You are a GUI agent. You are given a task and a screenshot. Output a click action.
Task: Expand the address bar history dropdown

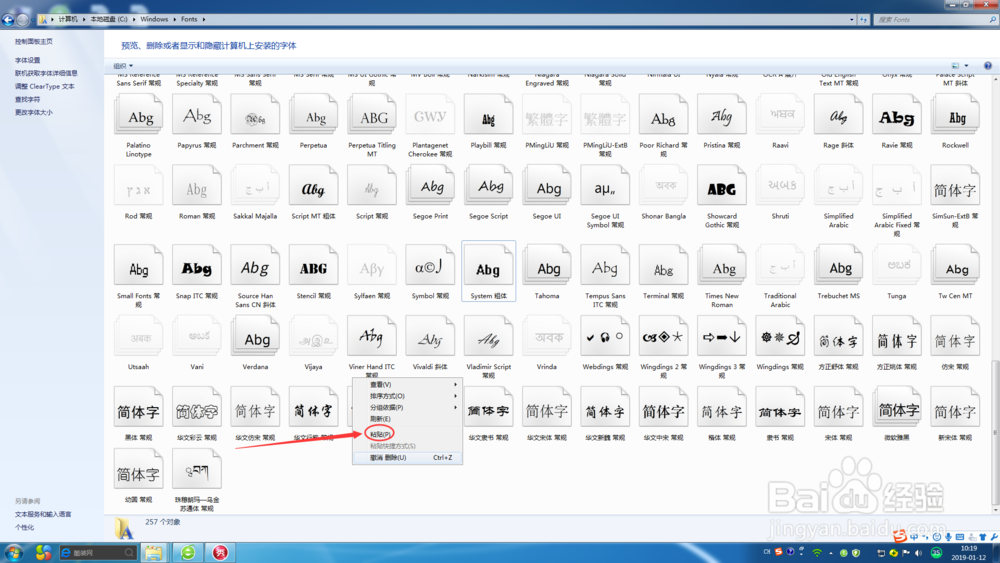(851, 19)
